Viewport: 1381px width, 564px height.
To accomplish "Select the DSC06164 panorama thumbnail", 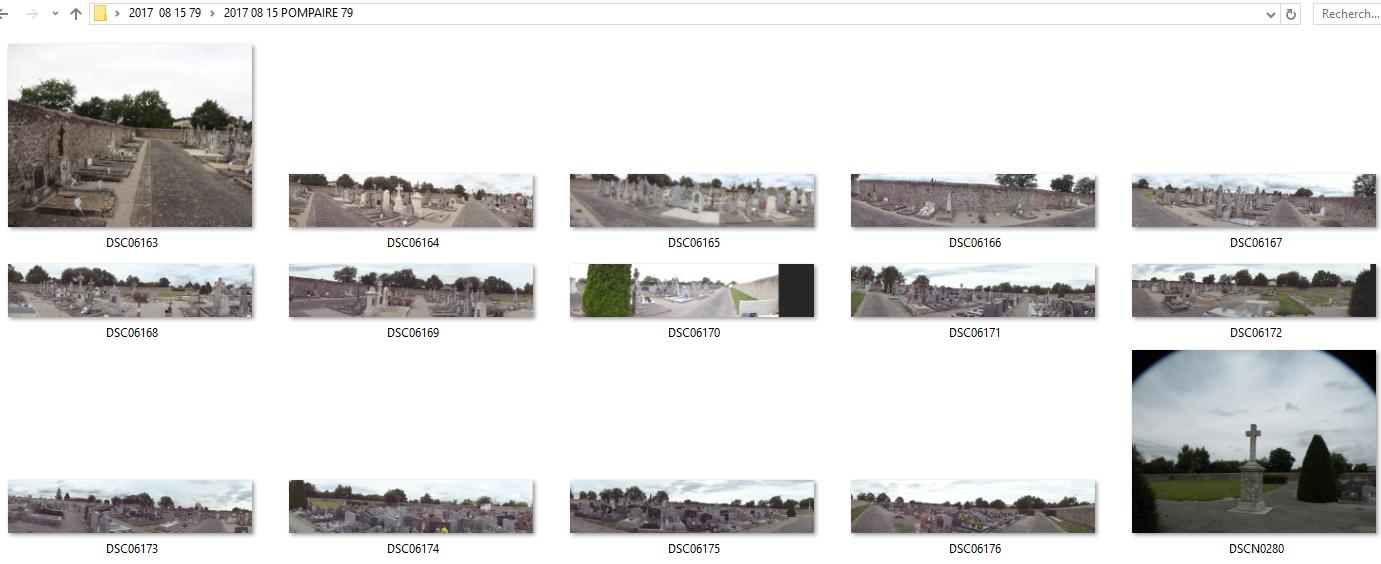I will 411,200.
